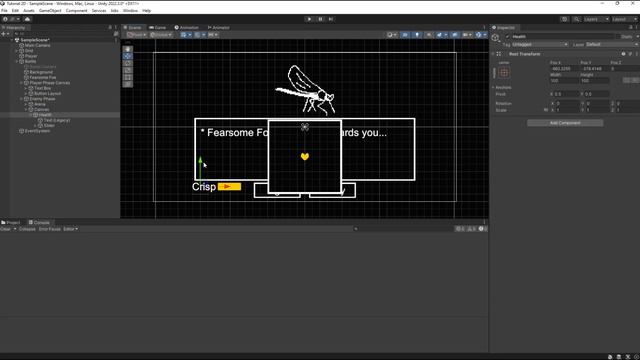Select the Rect tool in scene toolbar

point(128,77)
